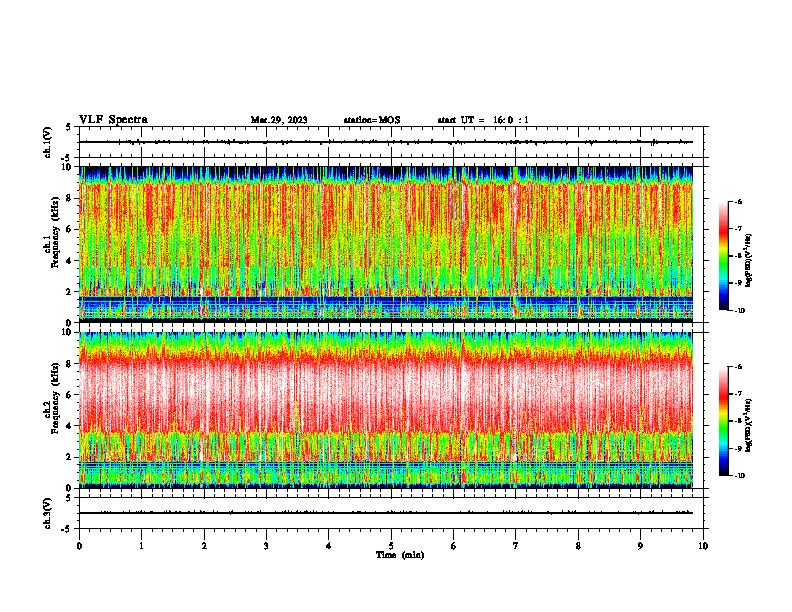The width and height of the screenshot is (792, 612).
Task: Click the date text "Mar.29, 2023"
Action: [279, 120]
